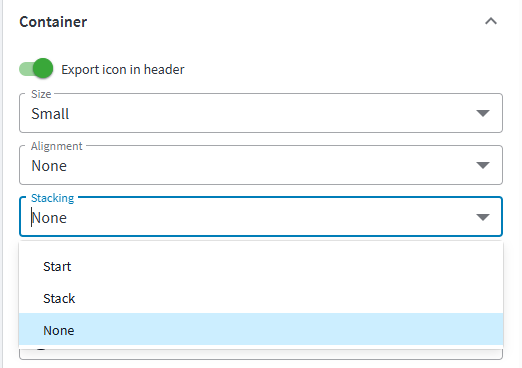Viewport: 522px width, 368px height.
Task: Close the Stacking list using its arrow
Action: 483,217
